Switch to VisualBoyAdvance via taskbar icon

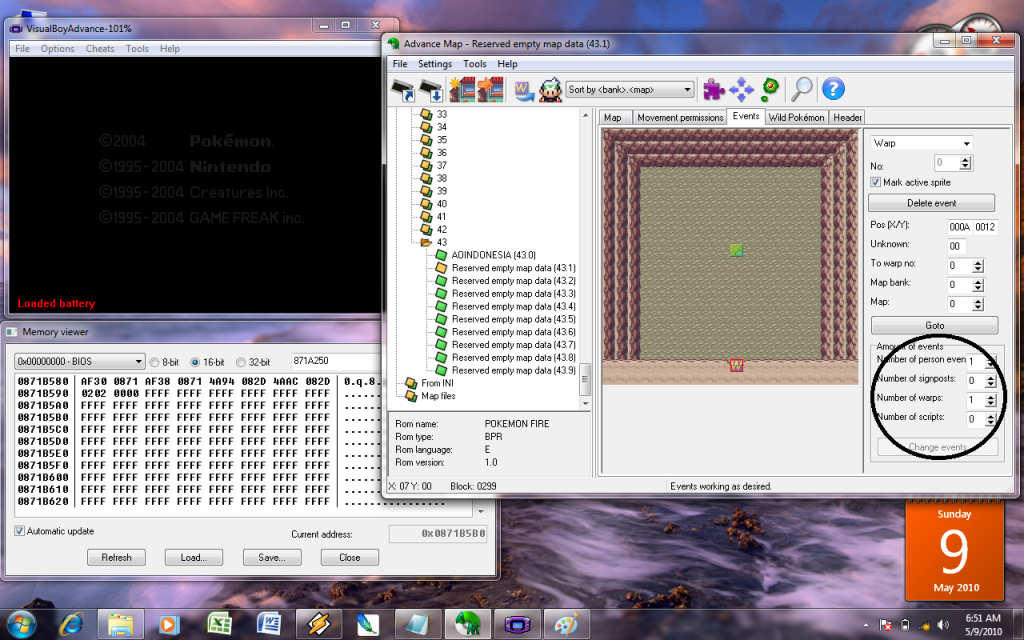click(517, 624)
